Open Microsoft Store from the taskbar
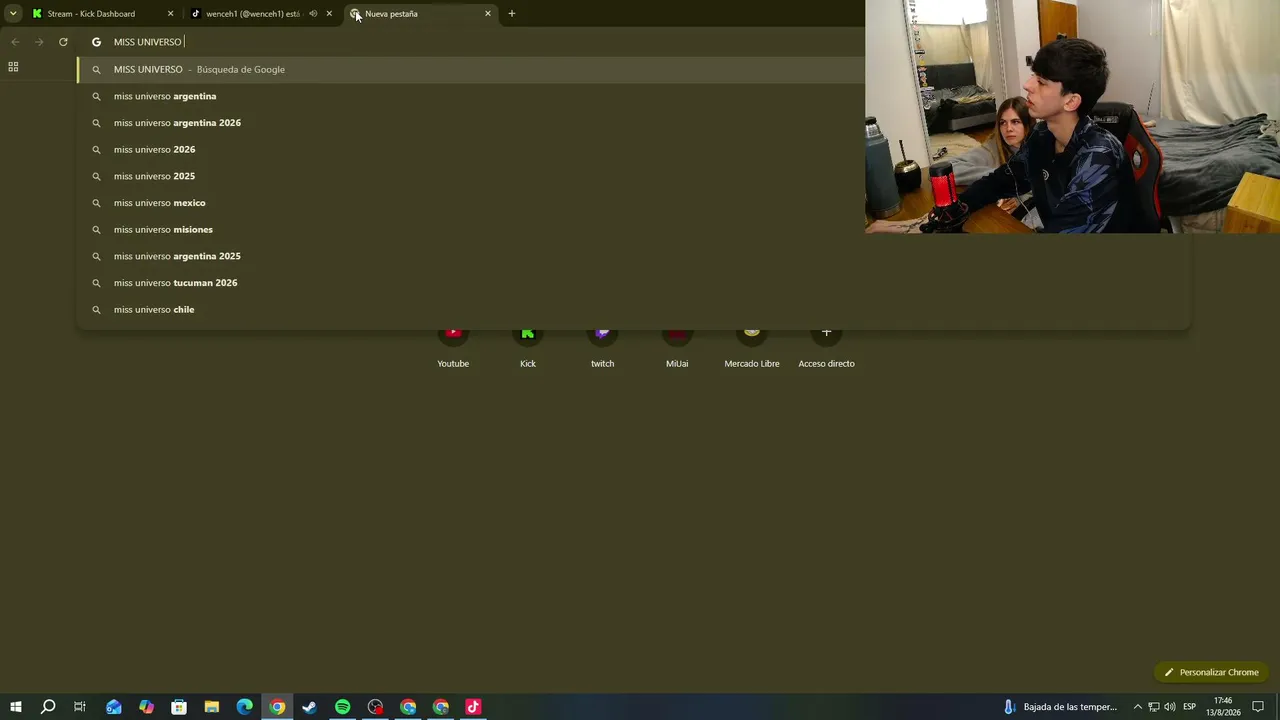 pos(179,707)
